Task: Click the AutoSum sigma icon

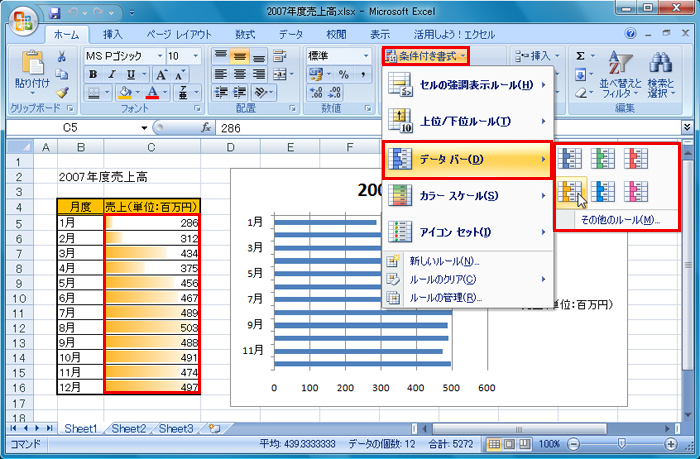Action: (580, 56)
